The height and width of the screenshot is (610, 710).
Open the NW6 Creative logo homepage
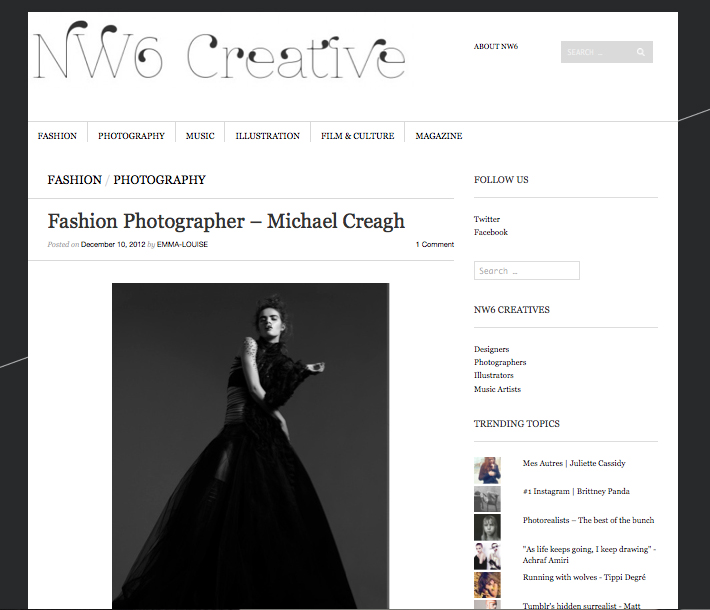220,55
